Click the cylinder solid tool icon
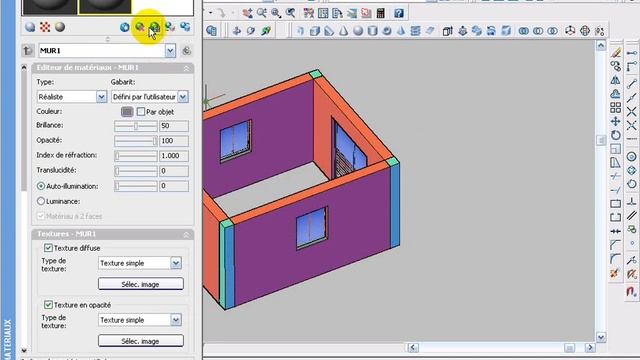Image resolution: width=640 pixels, height=360 pixels. click(372, 31)
